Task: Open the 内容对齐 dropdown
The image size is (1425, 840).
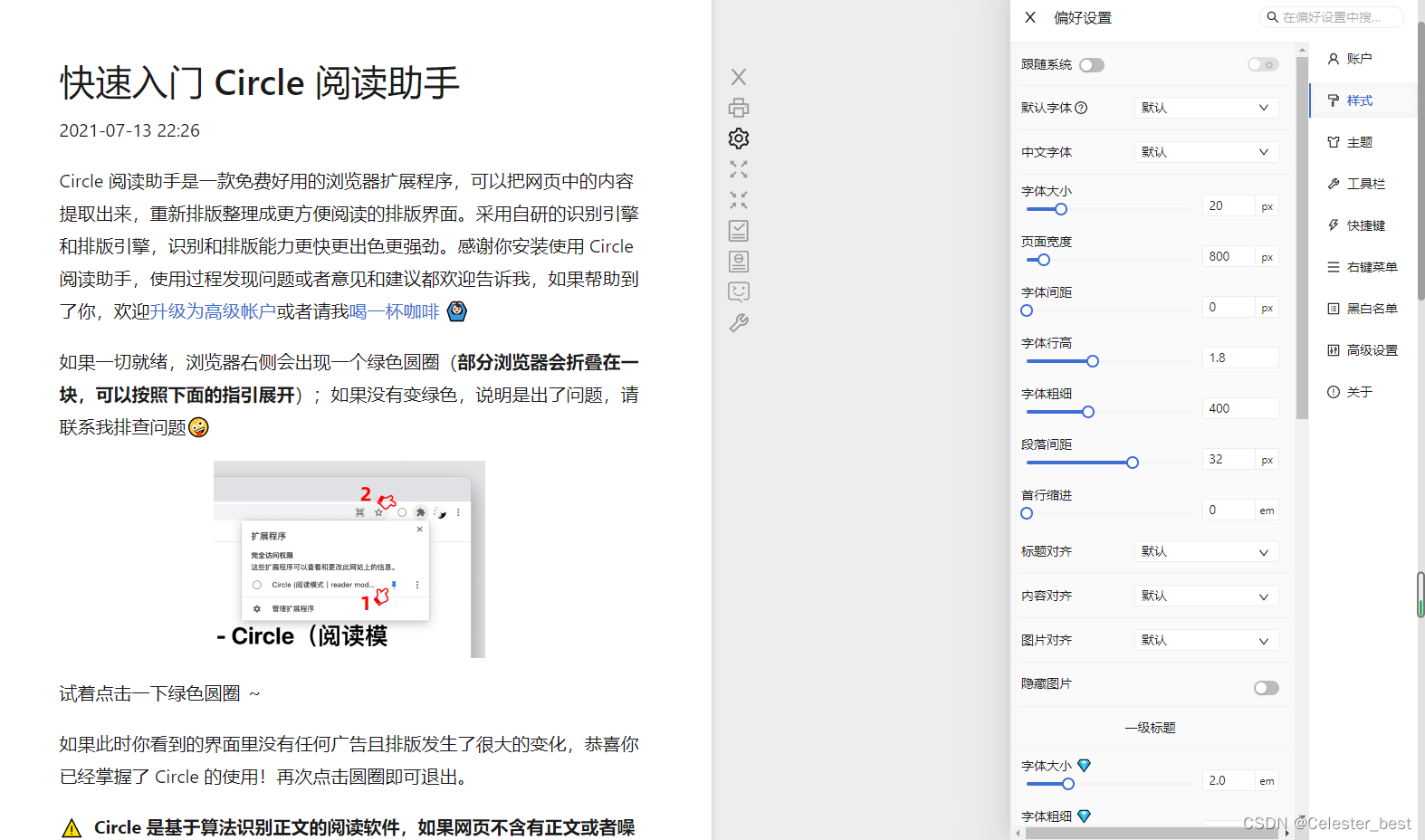Action: (x=1206, y=596)
